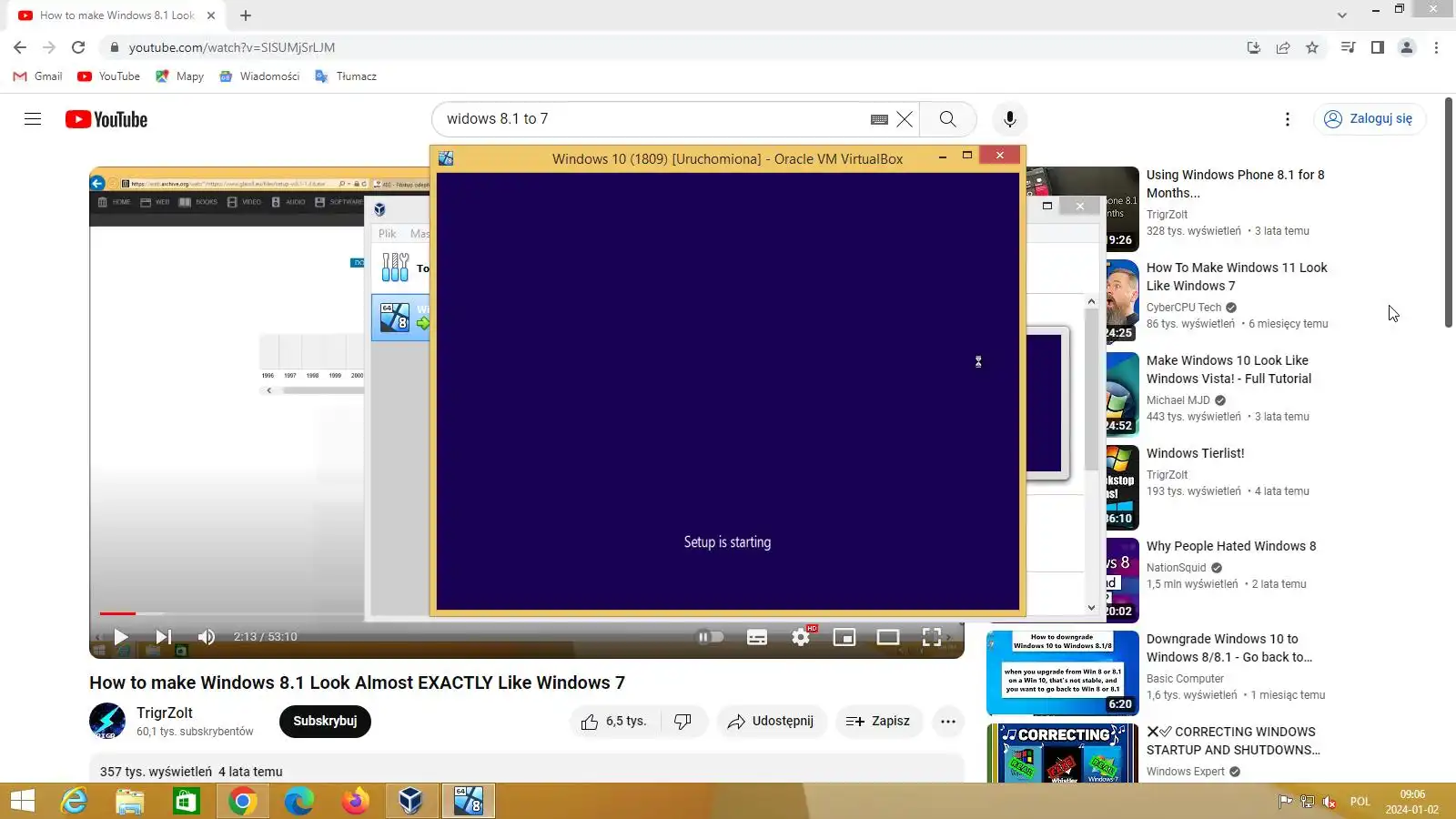Toggle the Chrome side panel
This screenshot has width=1456, height=819.
coord(1378,47)
